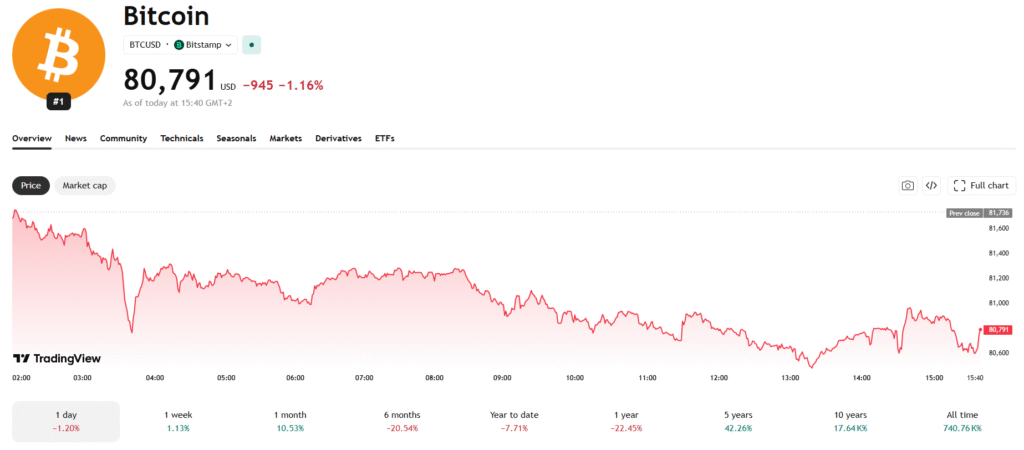Open the Seasonals tab
Screen dimensions: 1024x450
point(236,138)
